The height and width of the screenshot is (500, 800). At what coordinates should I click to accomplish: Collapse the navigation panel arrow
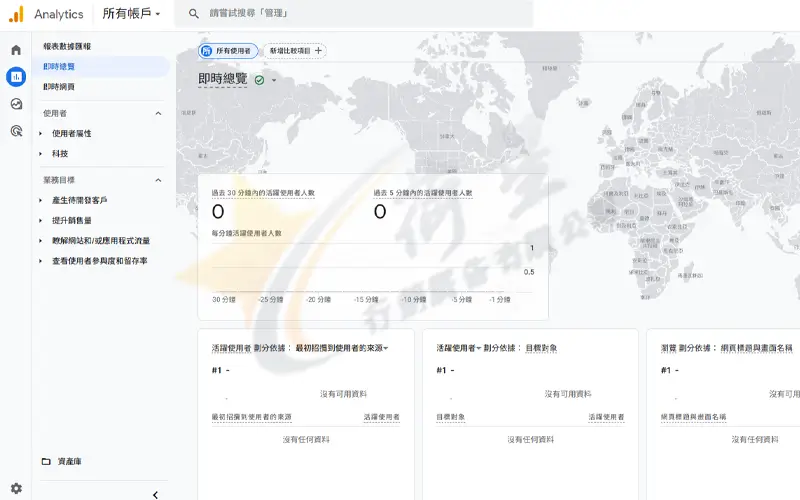(155, 495)
